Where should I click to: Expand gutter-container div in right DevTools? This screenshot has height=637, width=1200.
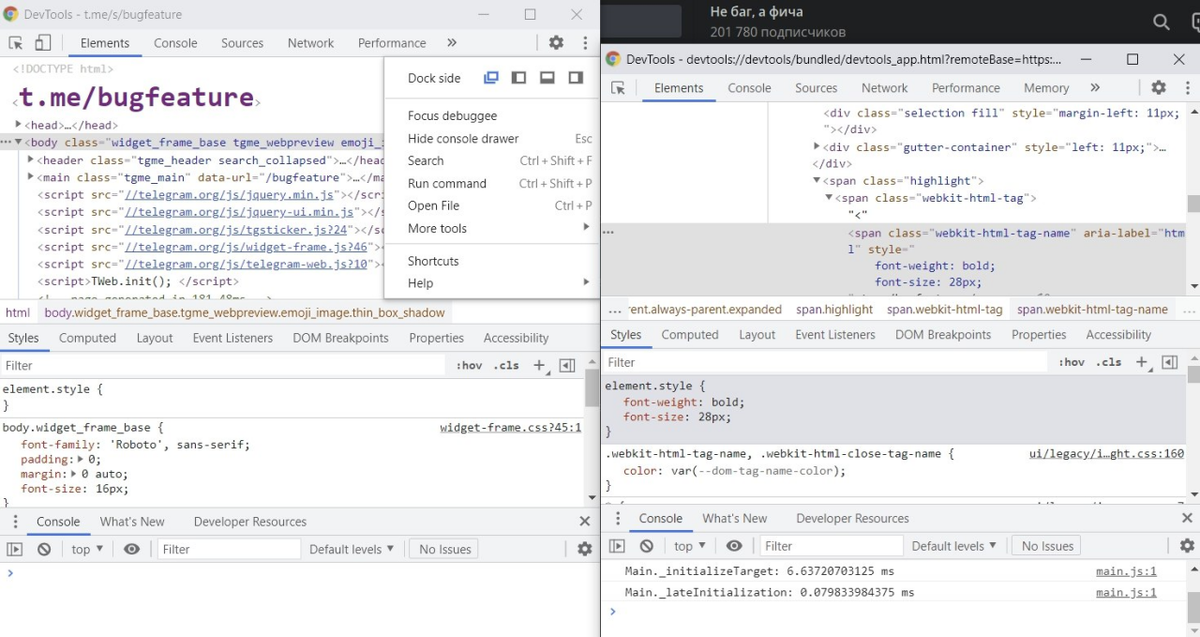coord(818,147)
